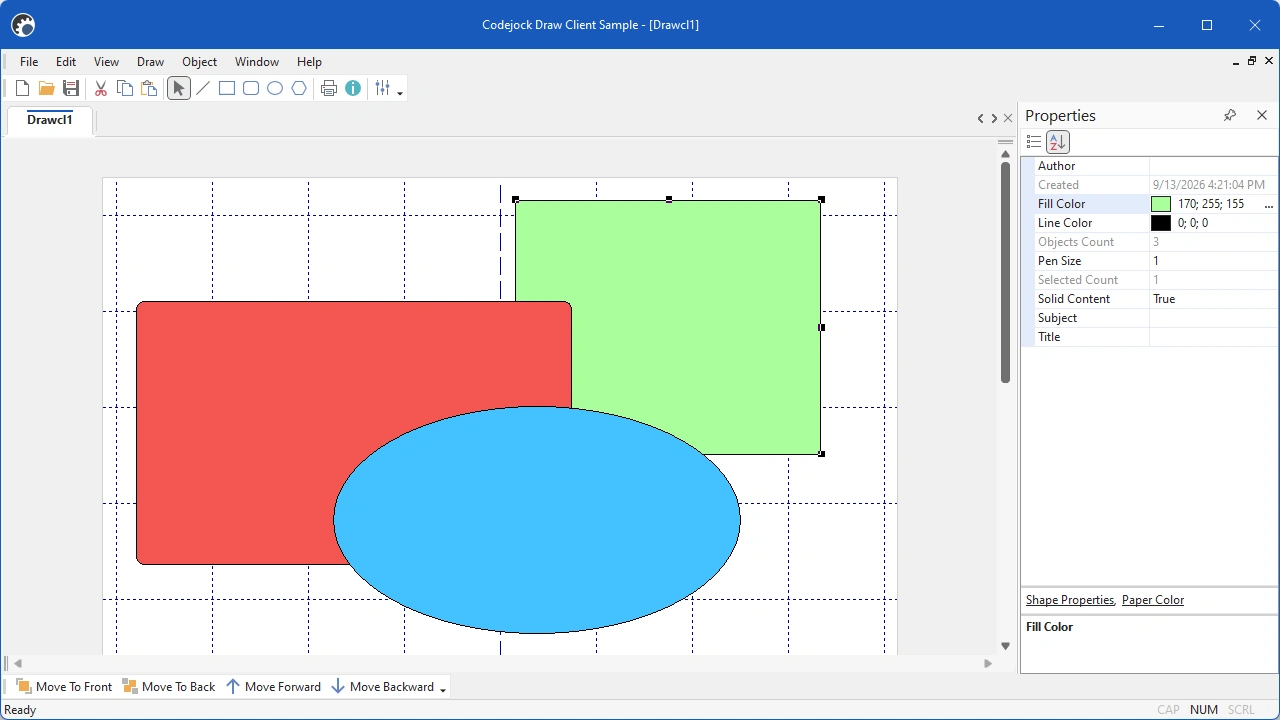
Task: Select the Drawcl1 document tab
Action: click(50, 120)
